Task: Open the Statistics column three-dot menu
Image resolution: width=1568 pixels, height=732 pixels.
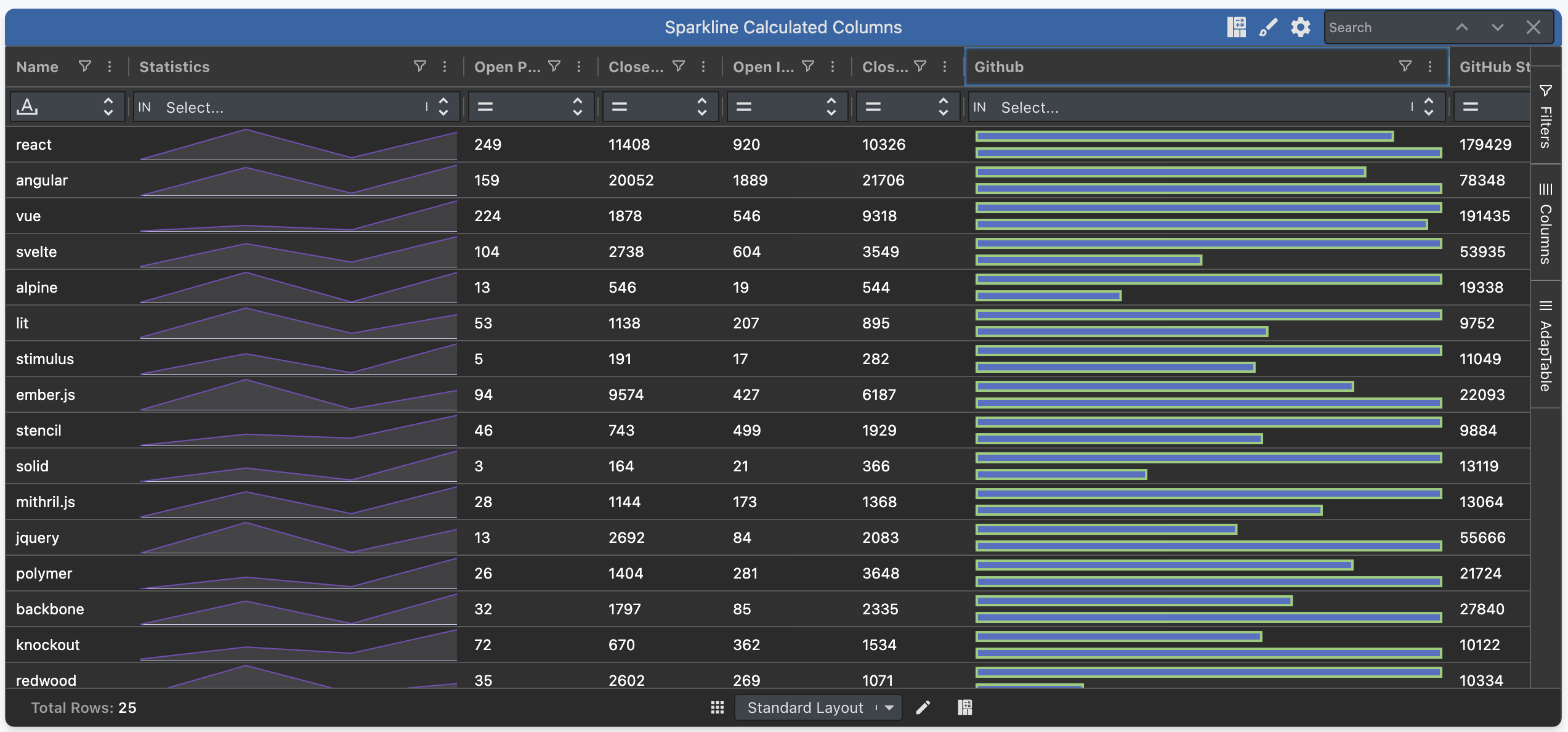Action: (445, 66)
